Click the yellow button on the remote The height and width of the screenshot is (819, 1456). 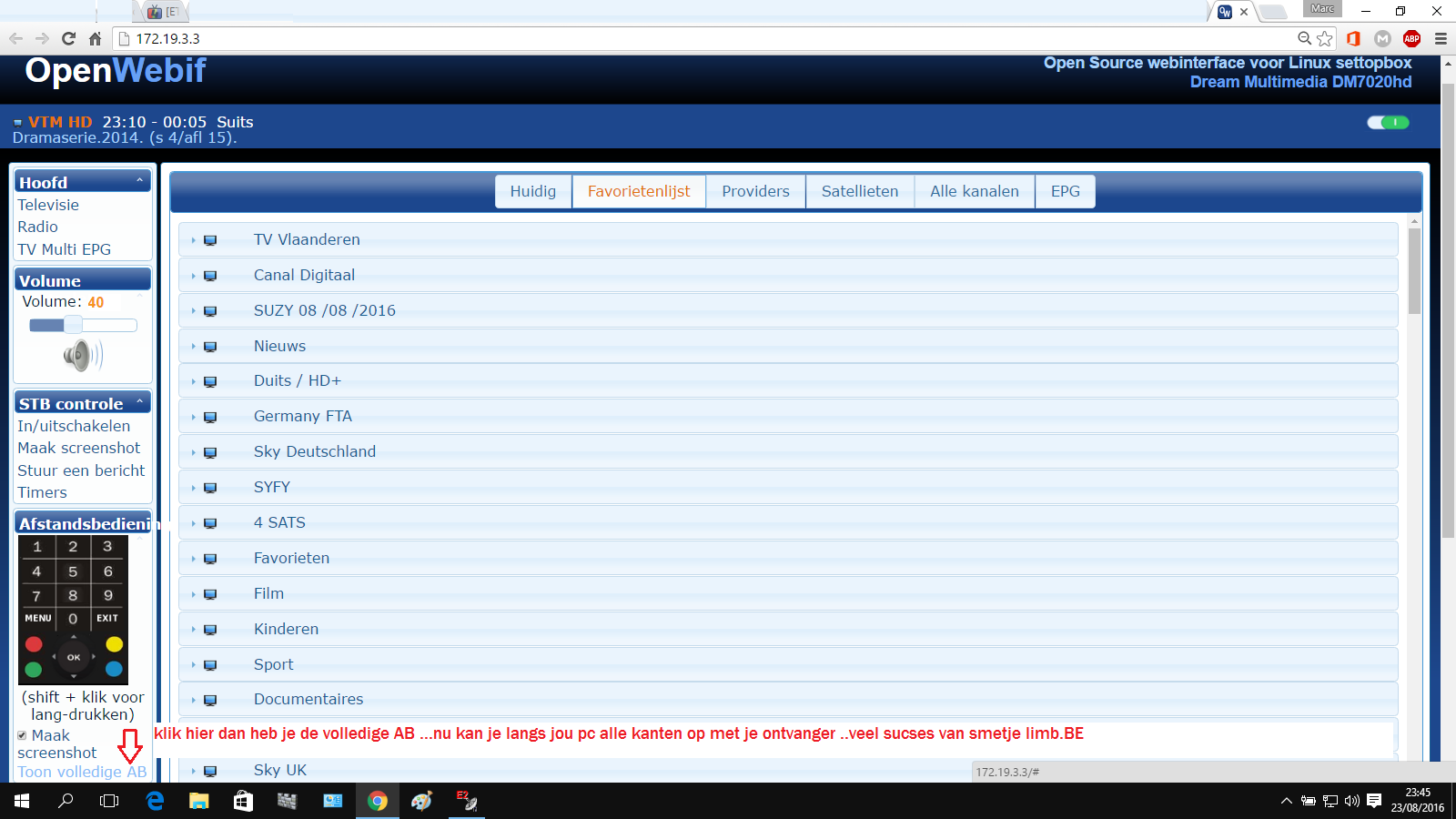click(114, 644)
